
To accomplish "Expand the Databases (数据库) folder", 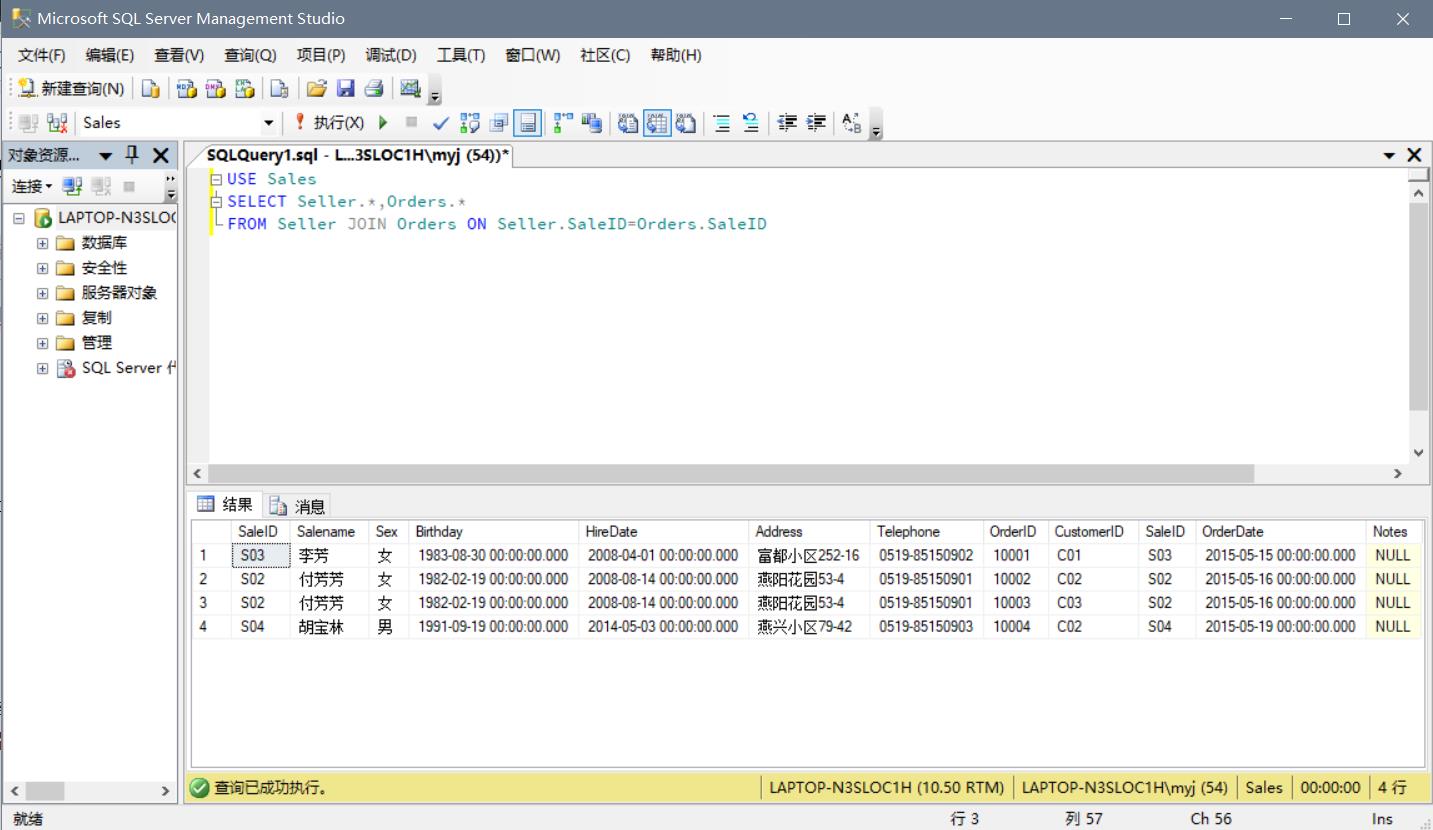I will click(42, 243).
